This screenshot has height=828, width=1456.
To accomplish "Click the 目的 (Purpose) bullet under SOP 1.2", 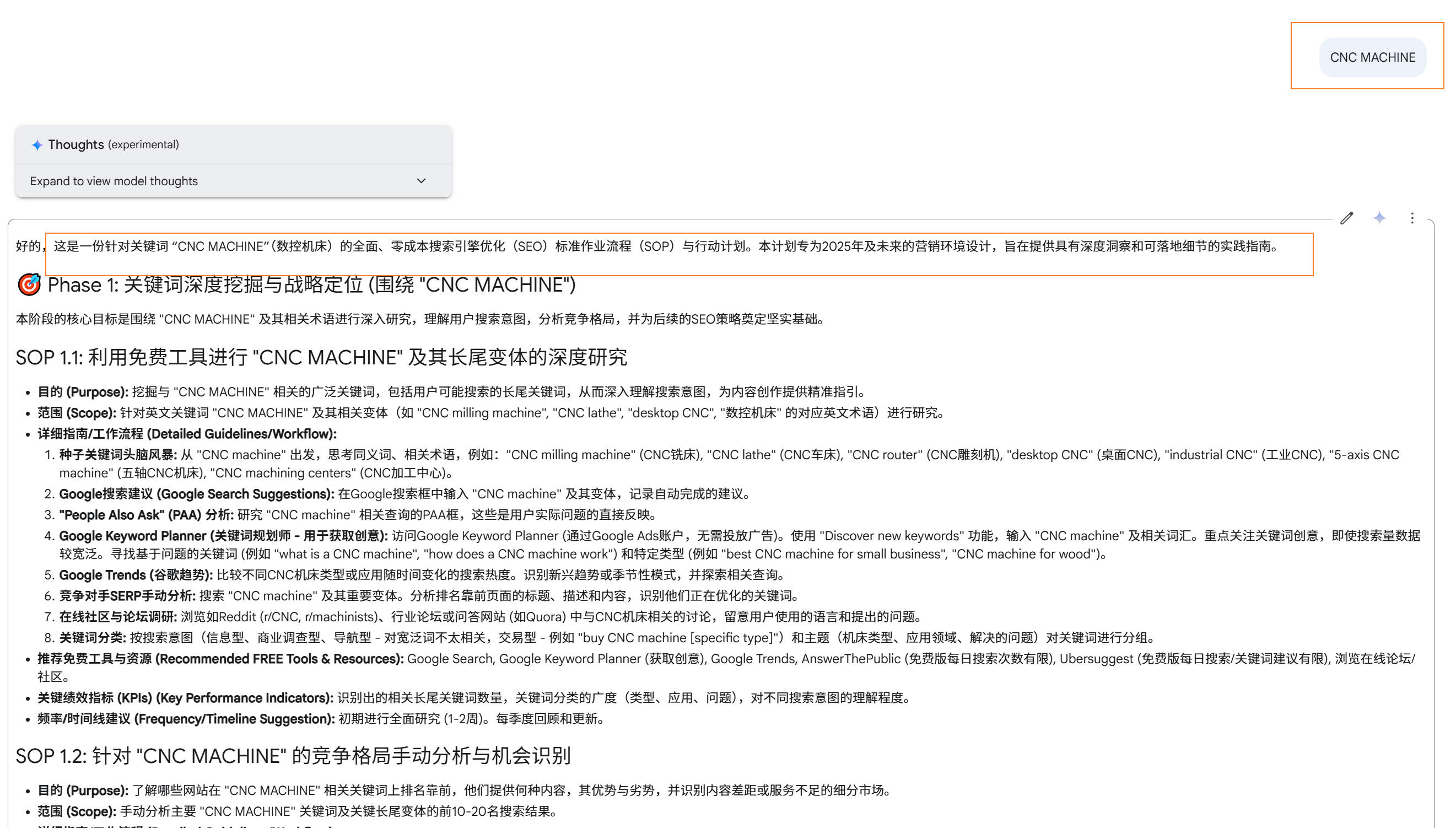I will tap(465, 791).
